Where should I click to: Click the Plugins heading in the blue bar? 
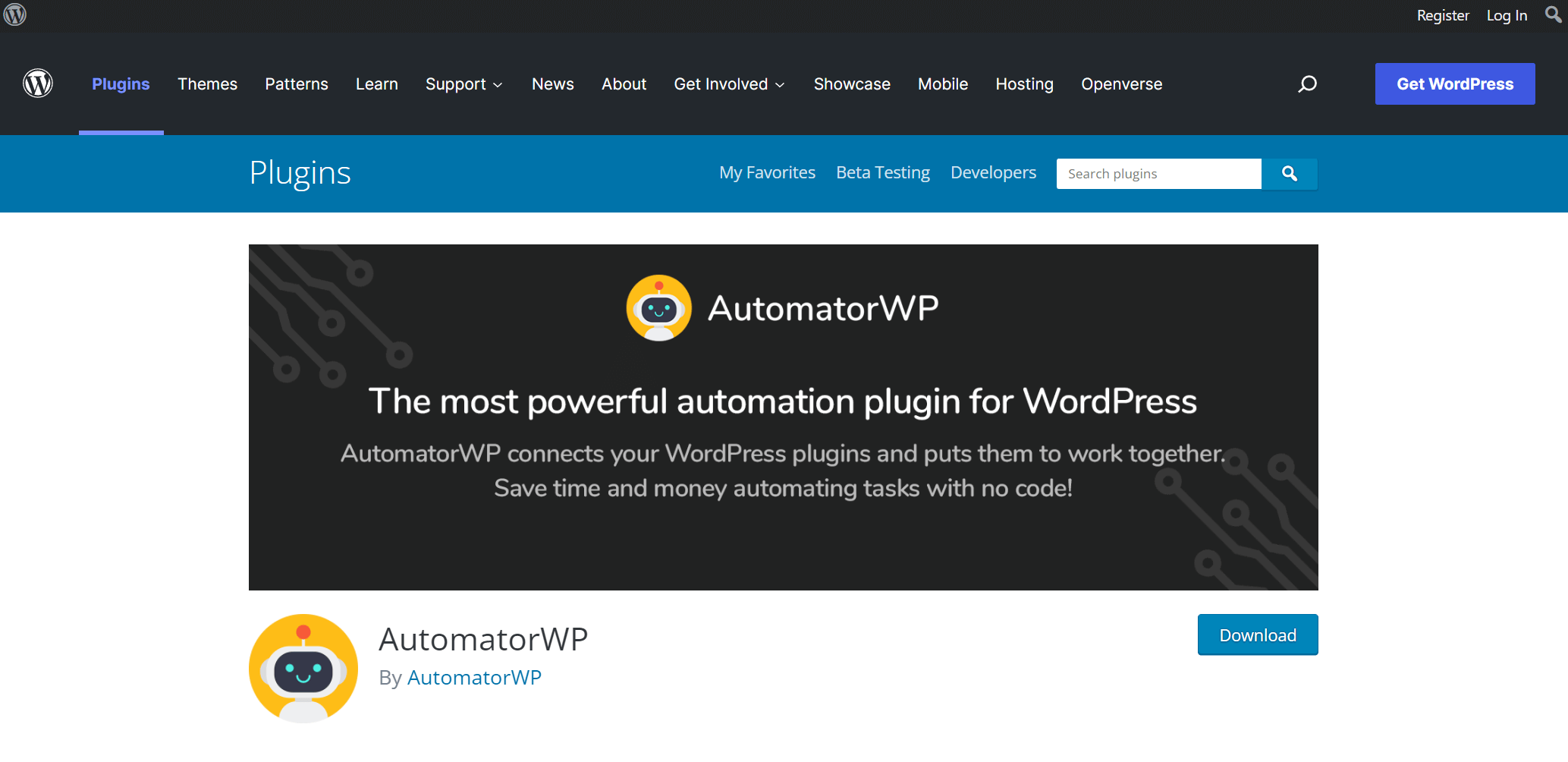300,173
